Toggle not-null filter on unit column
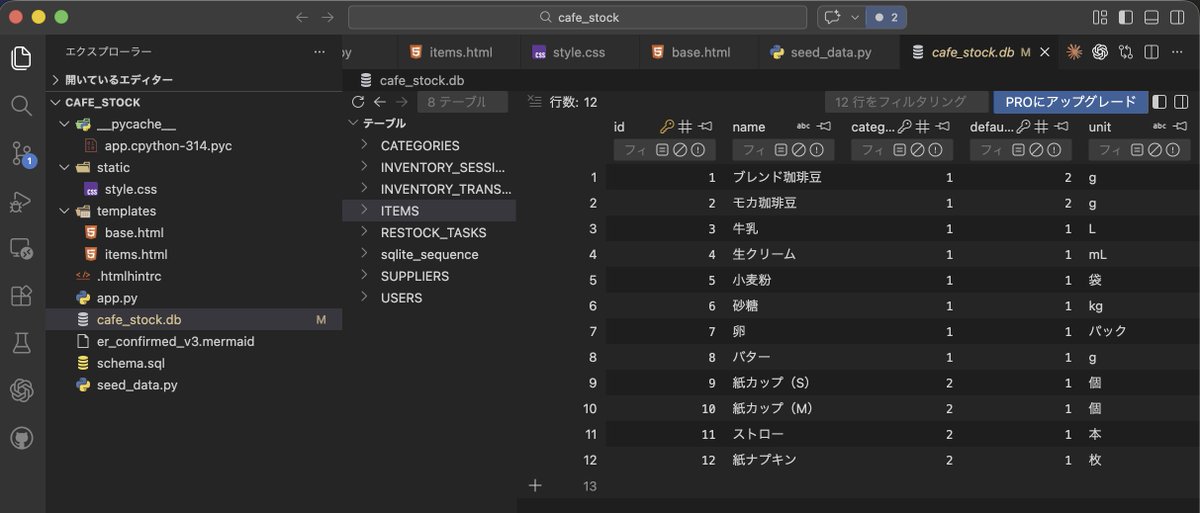Image resolution: width=1200 pixels, height=513 pixels. tap(1172, 150)
